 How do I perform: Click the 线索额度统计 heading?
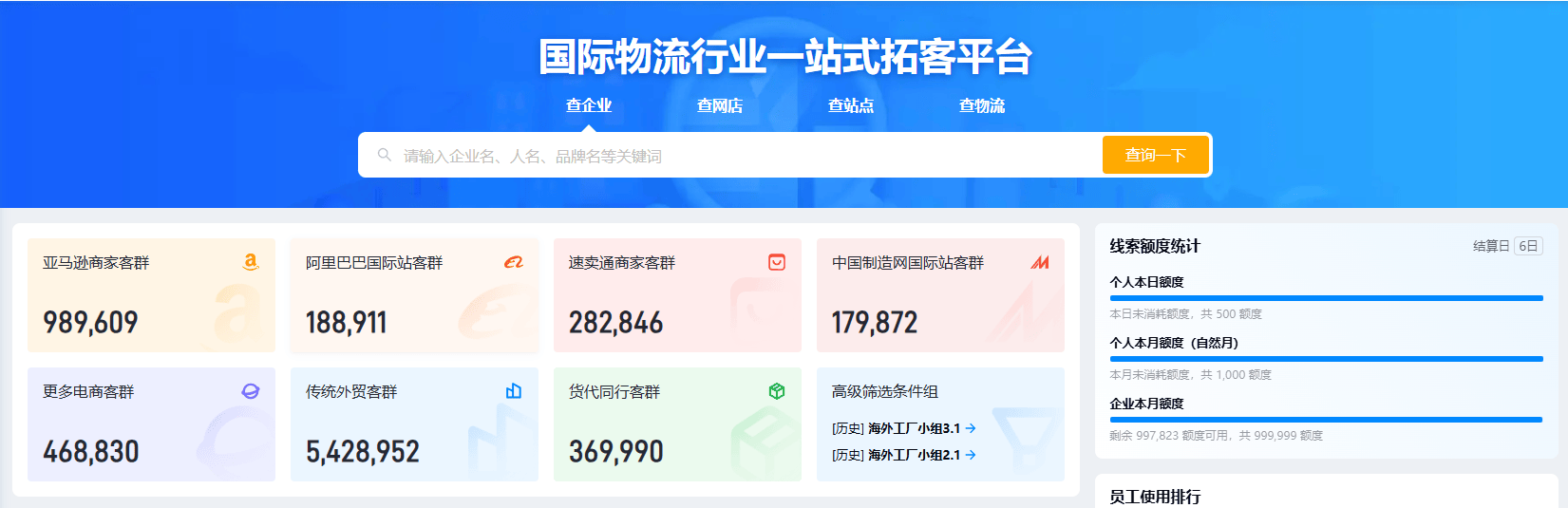tap(1155, 246)
